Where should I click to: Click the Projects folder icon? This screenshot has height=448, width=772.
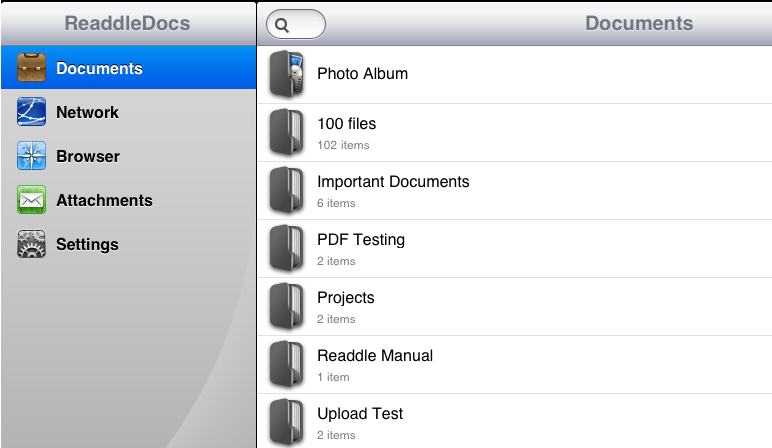287,306
